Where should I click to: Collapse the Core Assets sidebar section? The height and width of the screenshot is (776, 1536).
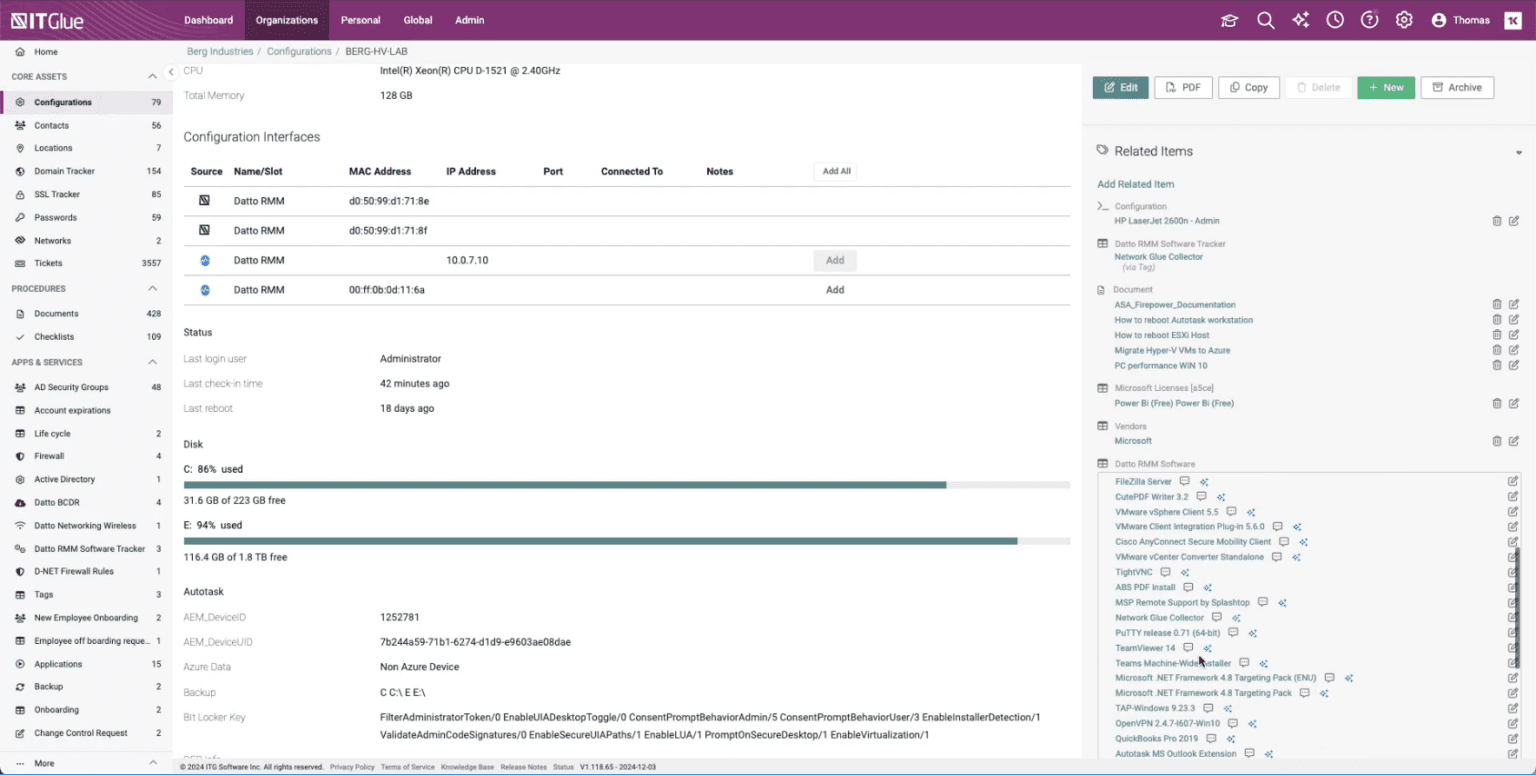tap(153, 77)
